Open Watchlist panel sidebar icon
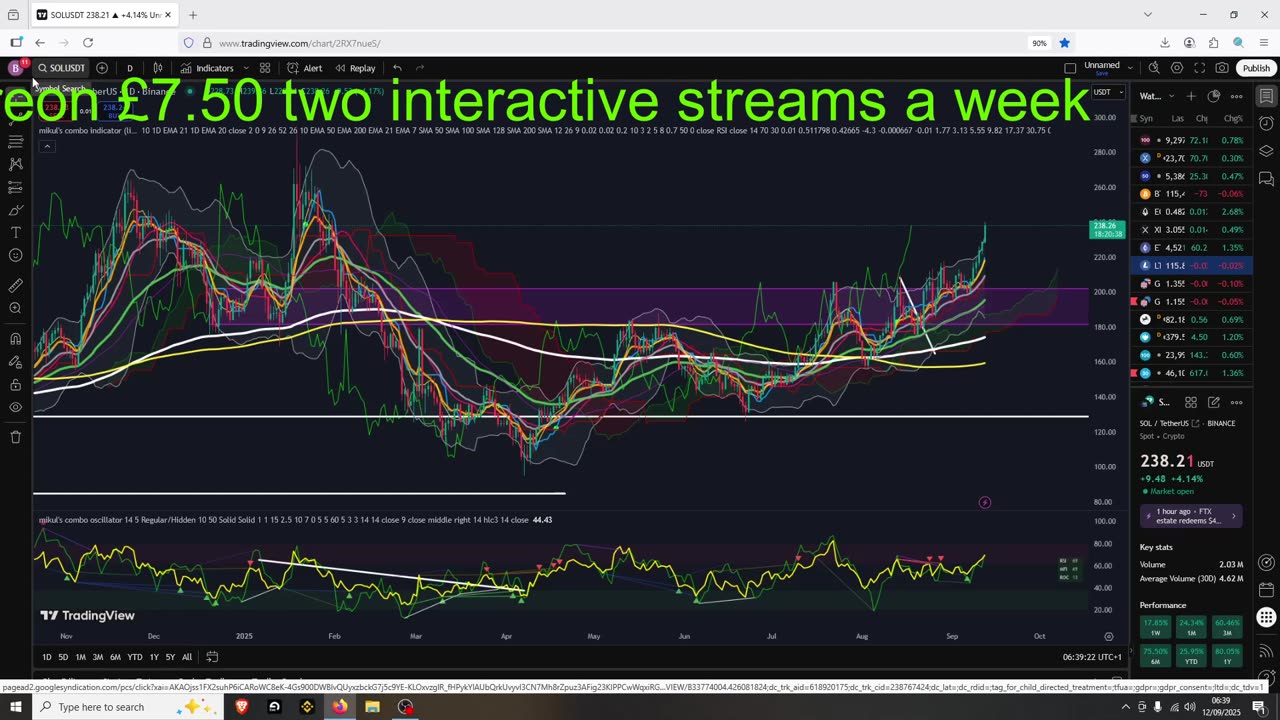This screenshot has width=1280, height=720. (1266, 96)
